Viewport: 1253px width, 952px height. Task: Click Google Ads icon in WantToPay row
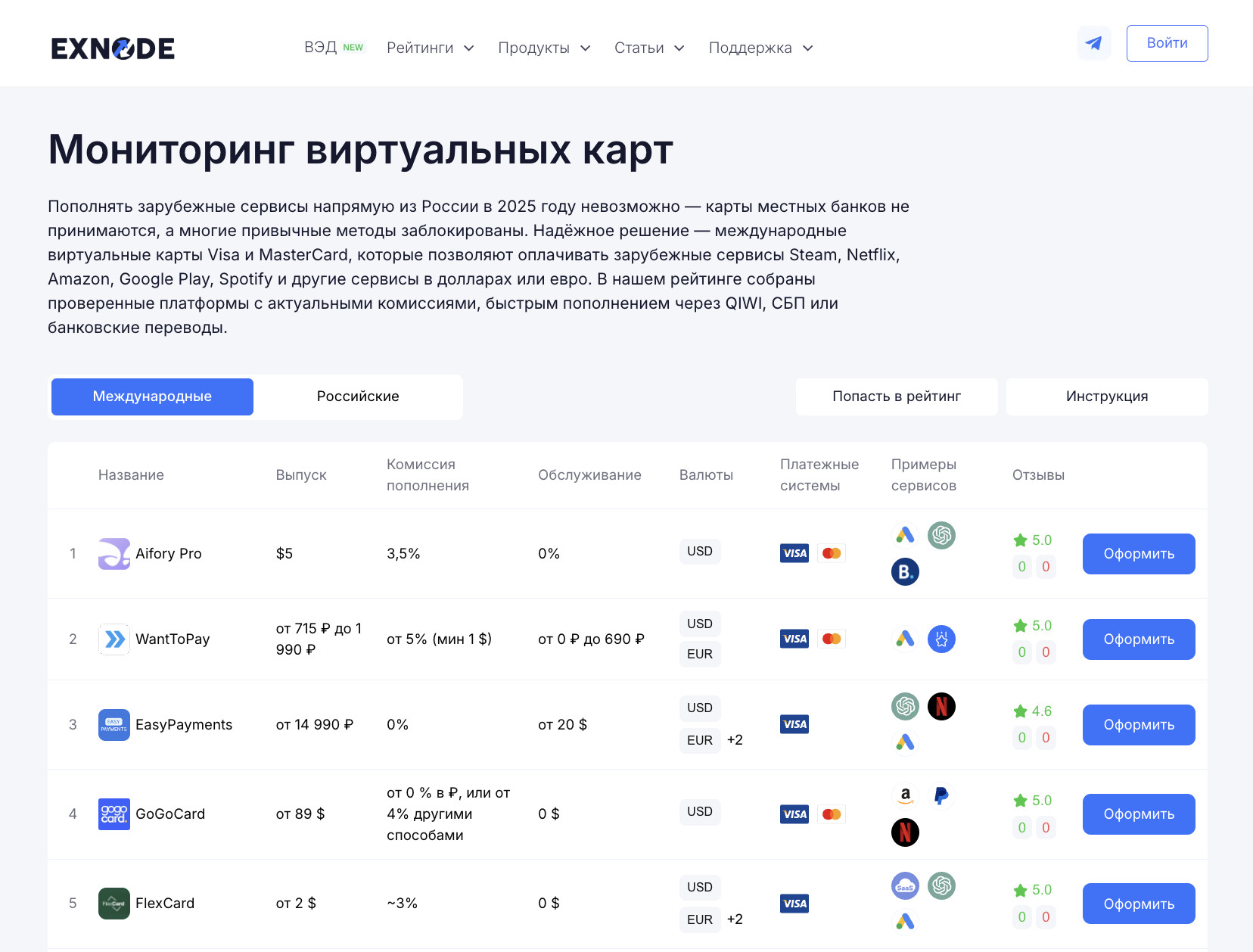tap(905, 639)
